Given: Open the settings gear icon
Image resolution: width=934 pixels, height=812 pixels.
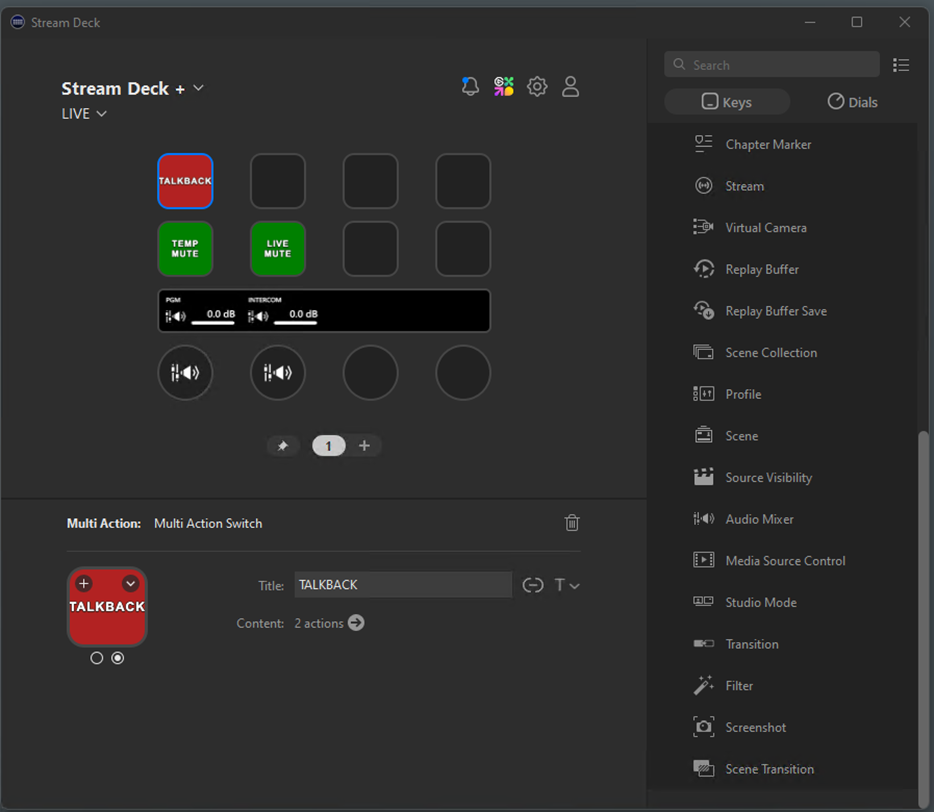Looking at the screenshot, I should [537, 87].
